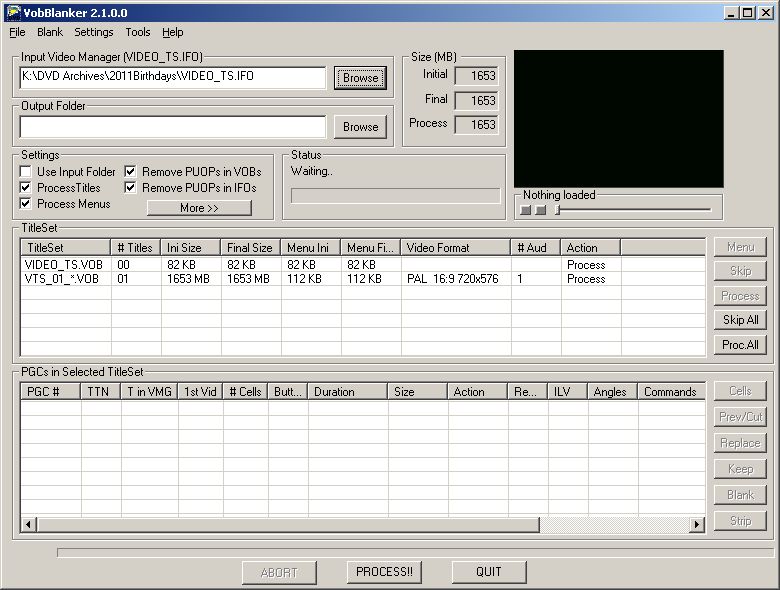Image resolution: width=780 pixels, height=590 pixels.
Task: Expand settings with More >> button
Action: [x=199, y=208]
